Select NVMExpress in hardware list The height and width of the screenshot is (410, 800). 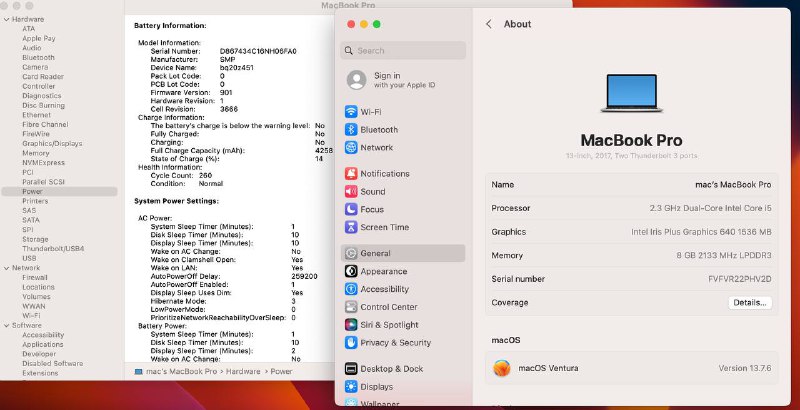pyautogui.click(x=43, y=163)
